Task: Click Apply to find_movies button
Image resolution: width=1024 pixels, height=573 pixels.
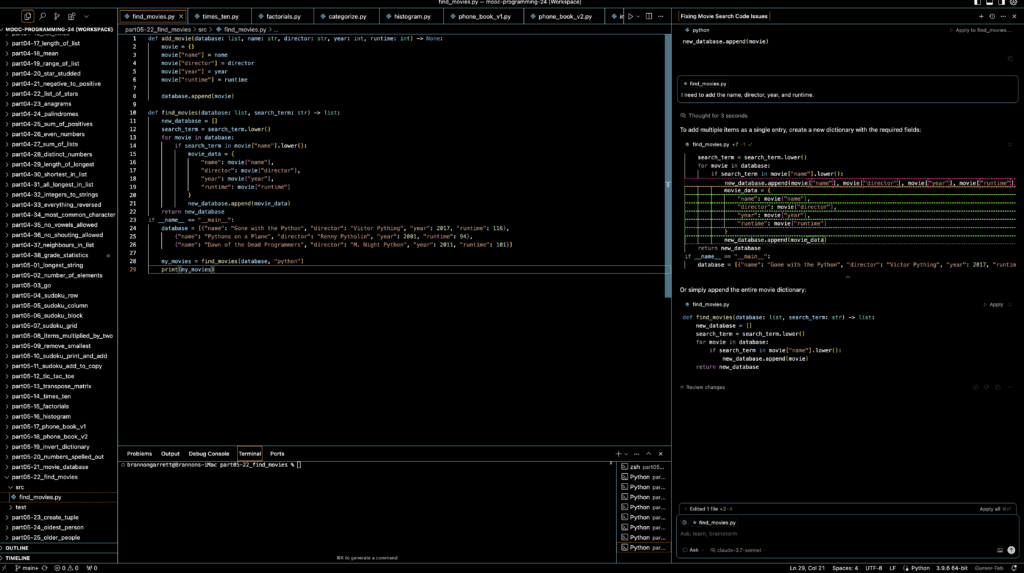Action: pyautogui.click(x=980, y=30)
